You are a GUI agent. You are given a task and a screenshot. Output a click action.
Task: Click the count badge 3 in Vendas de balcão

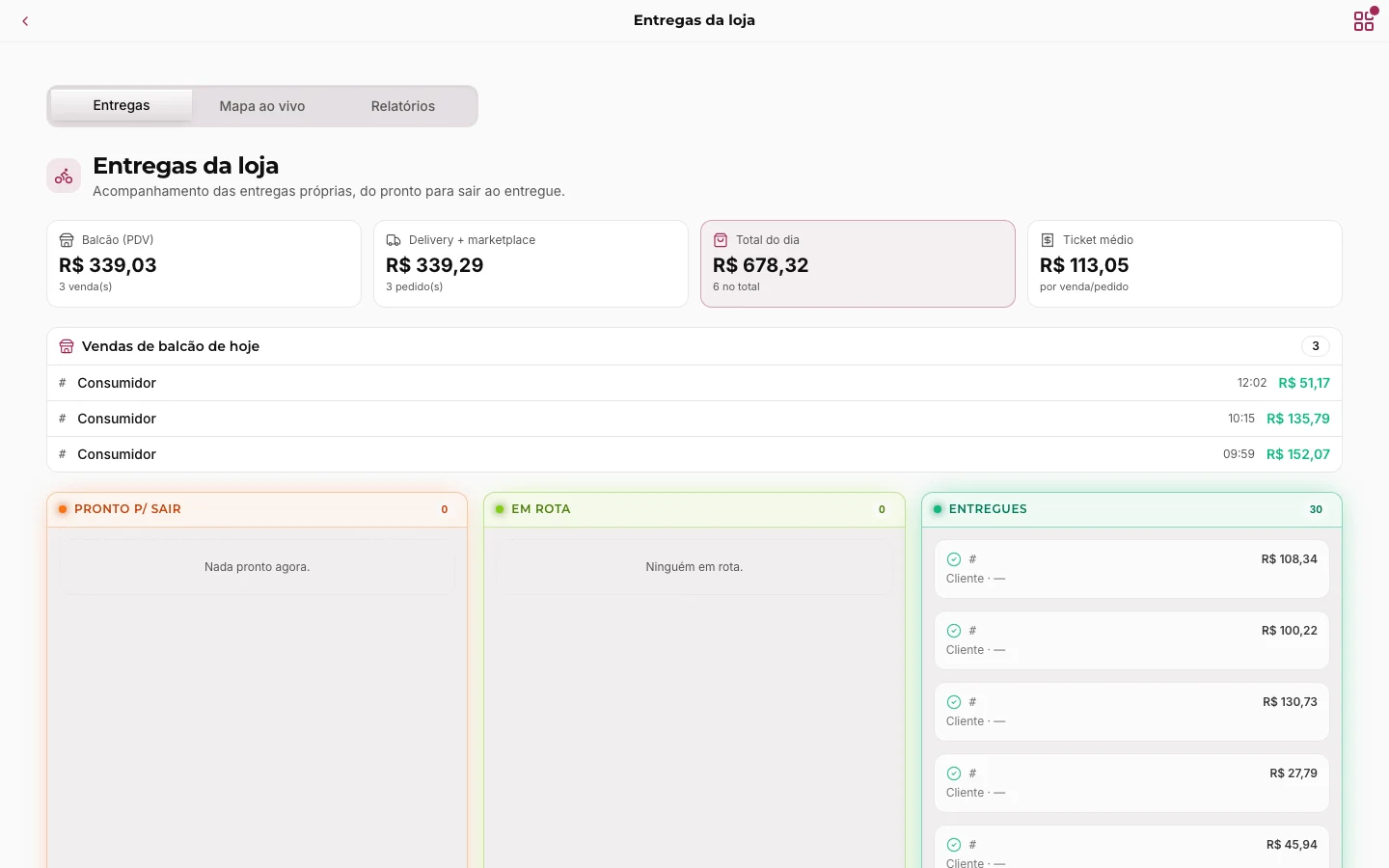1316,346
